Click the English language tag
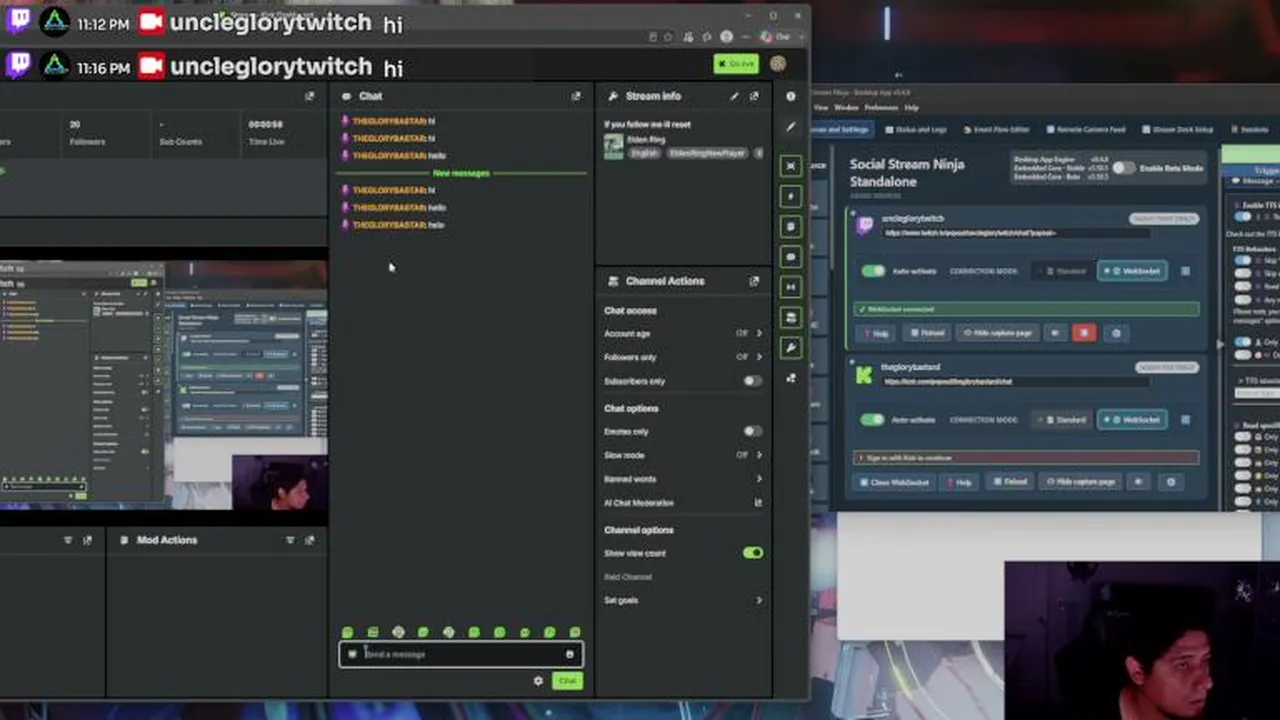The width and height of the screenshot is (1280, 720). pos(644,153)
